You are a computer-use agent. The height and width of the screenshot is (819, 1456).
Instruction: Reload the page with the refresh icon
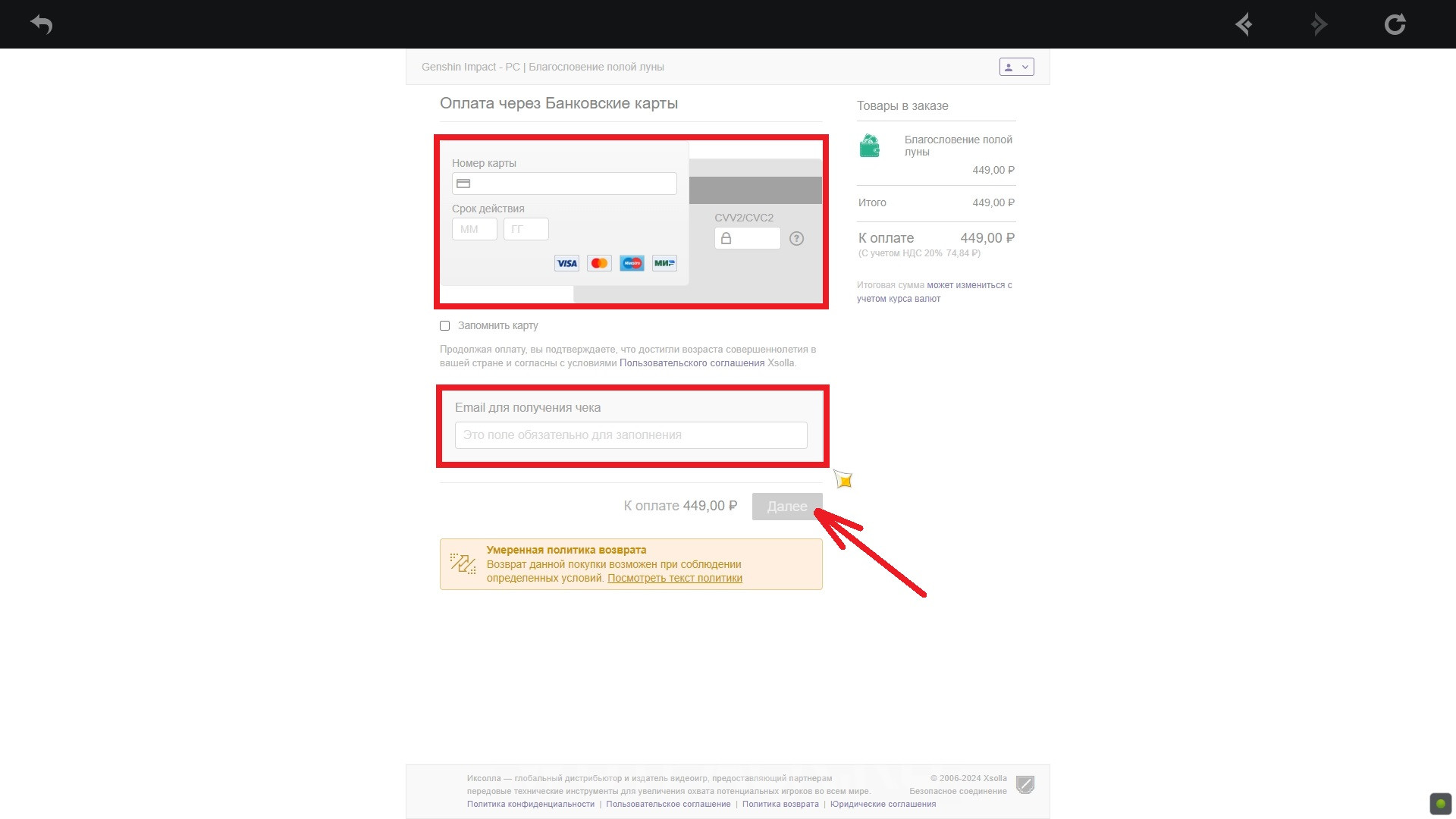[x=1395, y=24]
